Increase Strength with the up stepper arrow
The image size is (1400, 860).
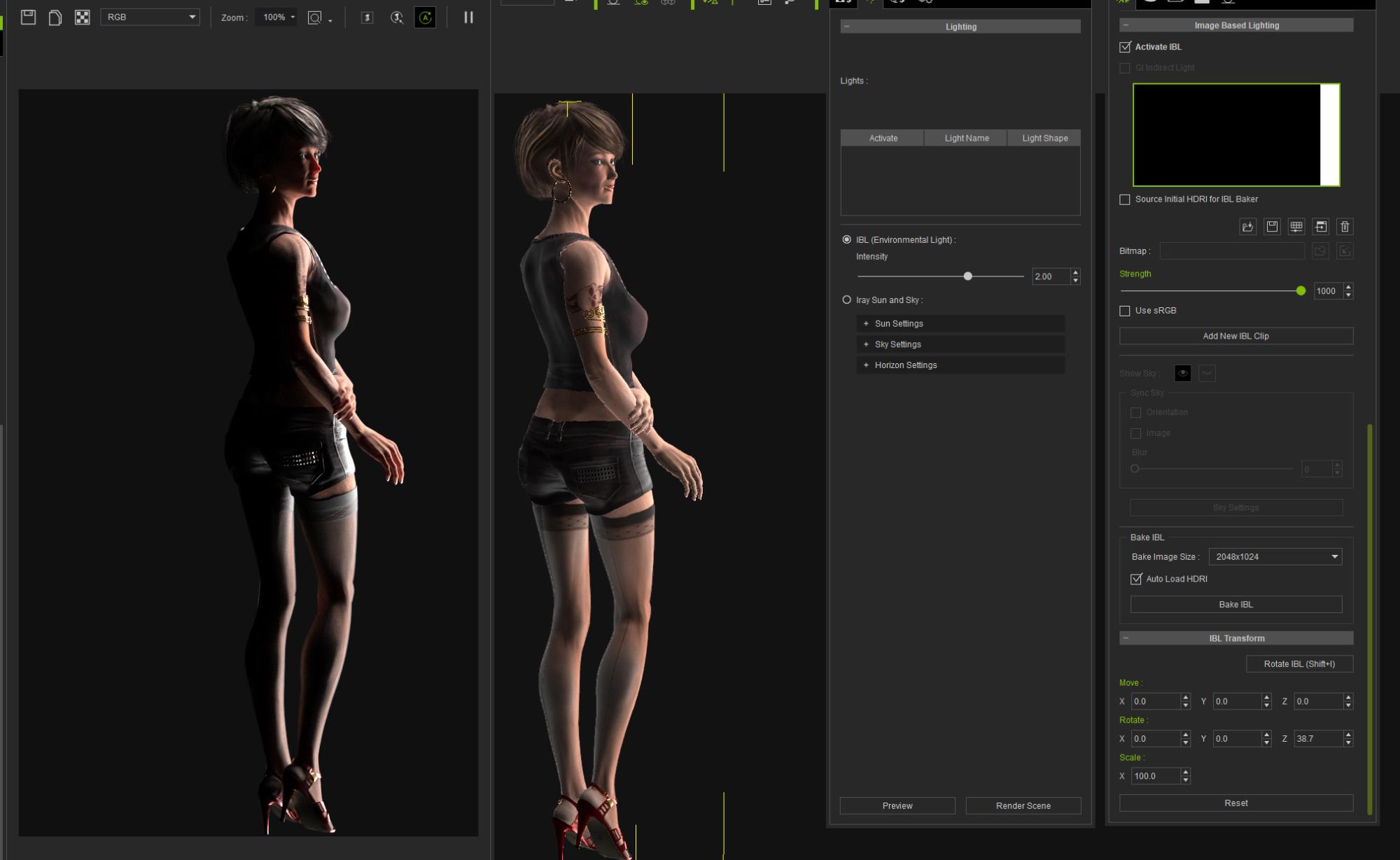pyautogui.click(x=1349, y=287)
